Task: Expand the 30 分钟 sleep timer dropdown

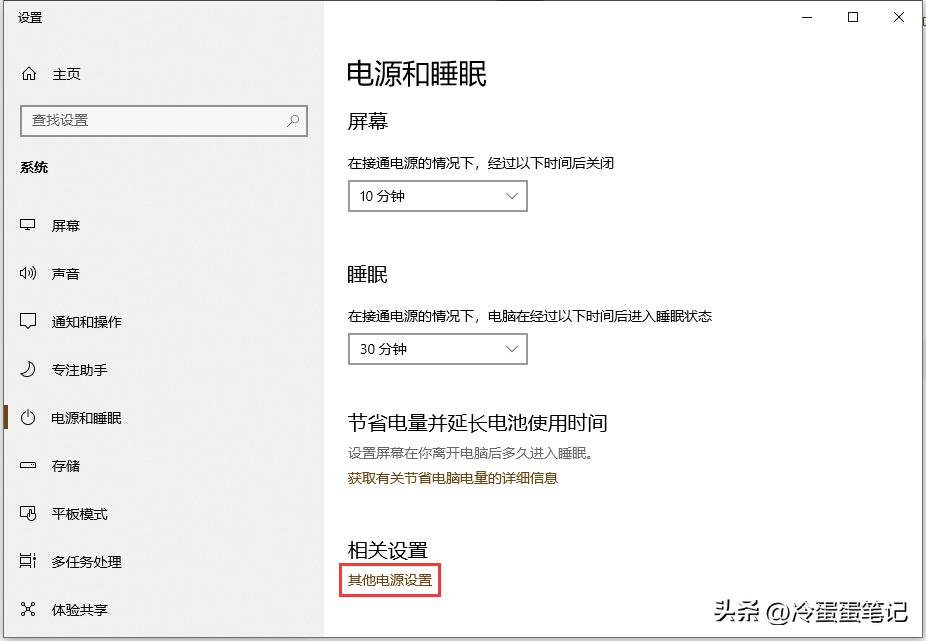Action: tap(437, 349)
